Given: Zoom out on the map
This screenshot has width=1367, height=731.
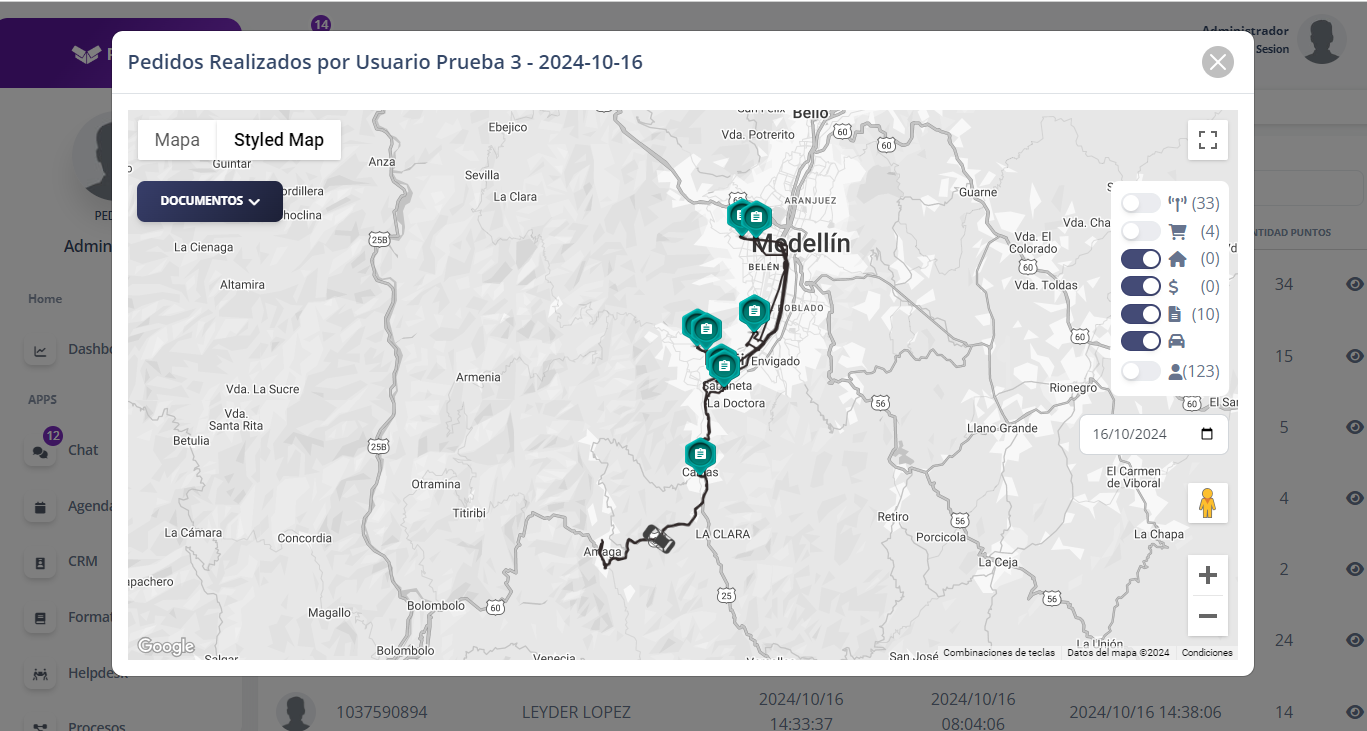Looking at the screenshot, I should (x=1208, y=616).
